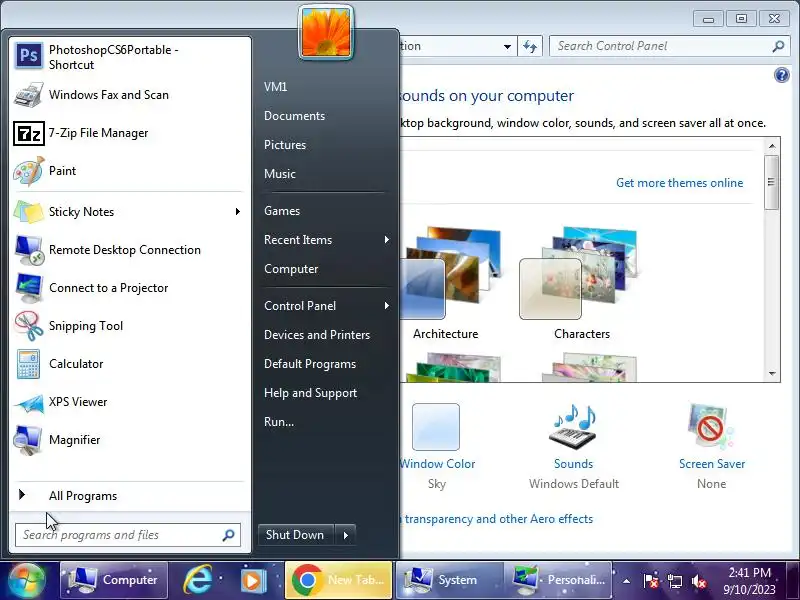Open PhotoshopCS6Portable shortcut icon

(29, 55)
